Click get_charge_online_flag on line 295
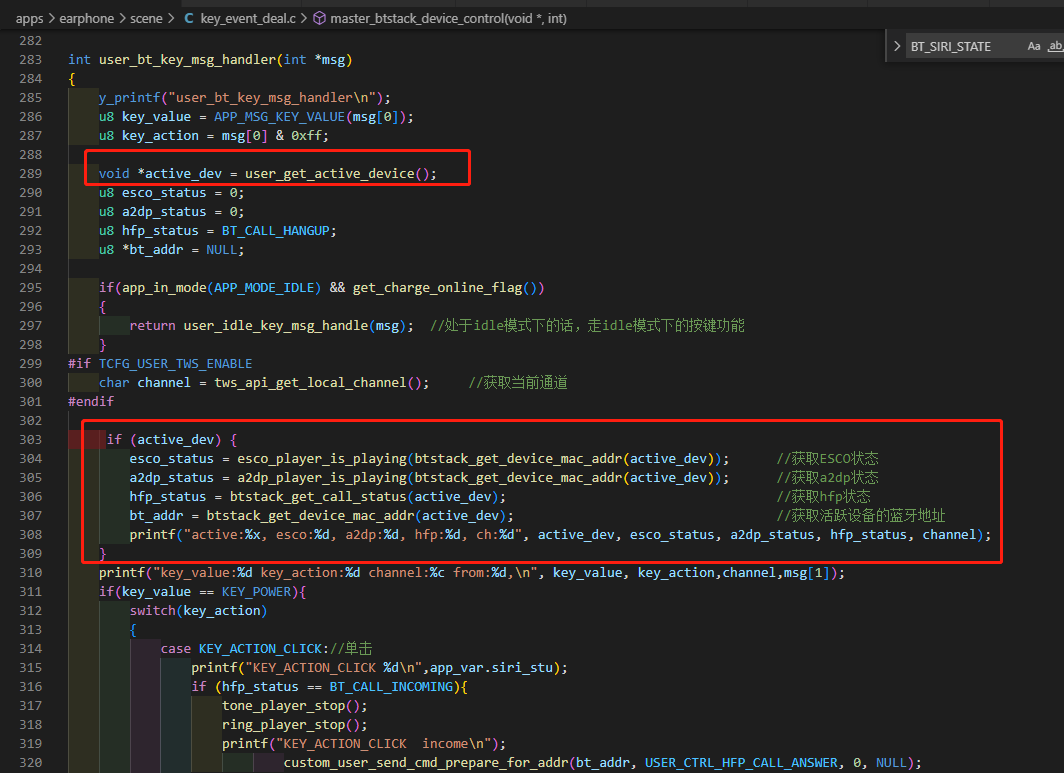The height and width of the screenshot is (773, 1064). pyautogui.click(x=438, y=288)
